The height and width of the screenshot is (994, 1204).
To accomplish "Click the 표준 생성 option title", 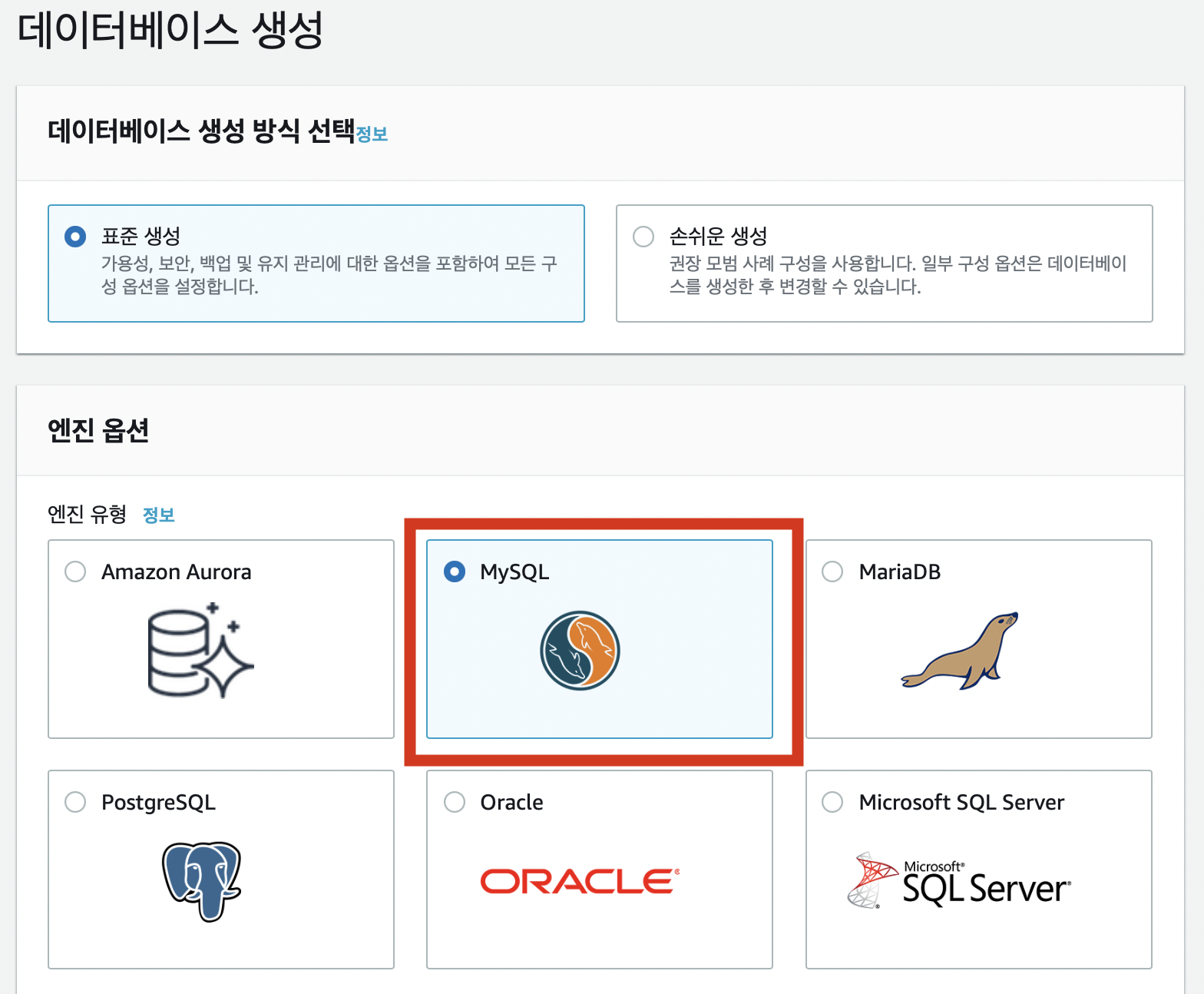I will point(141,236).
